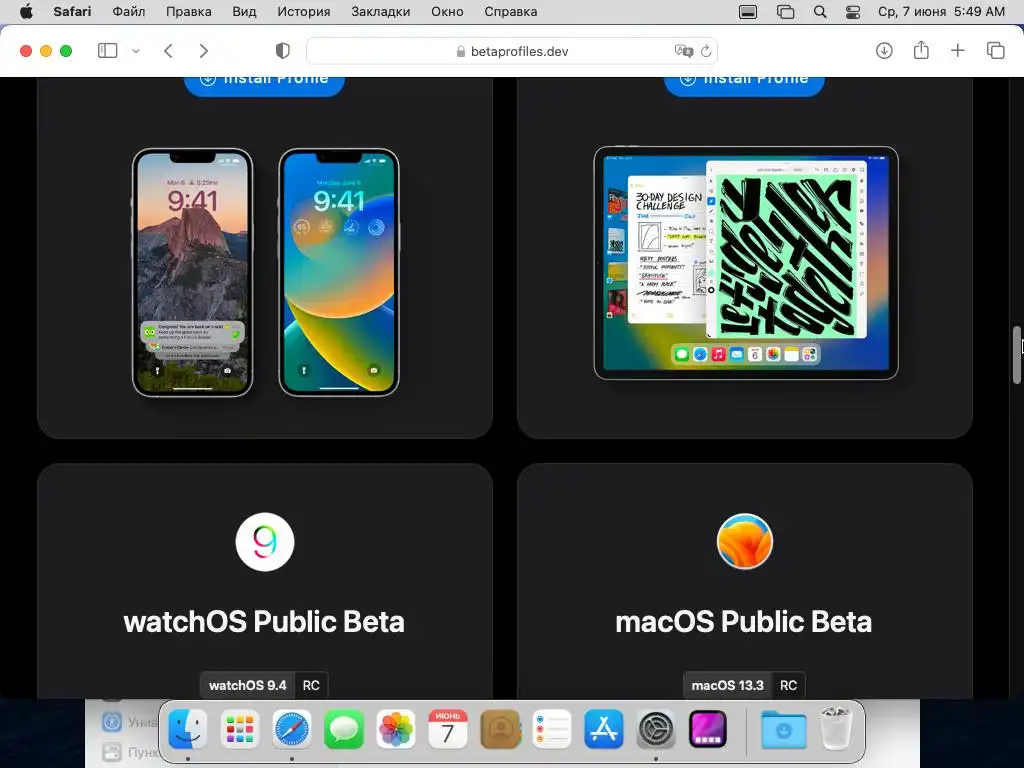Viewport: 1024px width, 768px height.
Task: Open Contacts from the Dock
Action: click(500, 729)
